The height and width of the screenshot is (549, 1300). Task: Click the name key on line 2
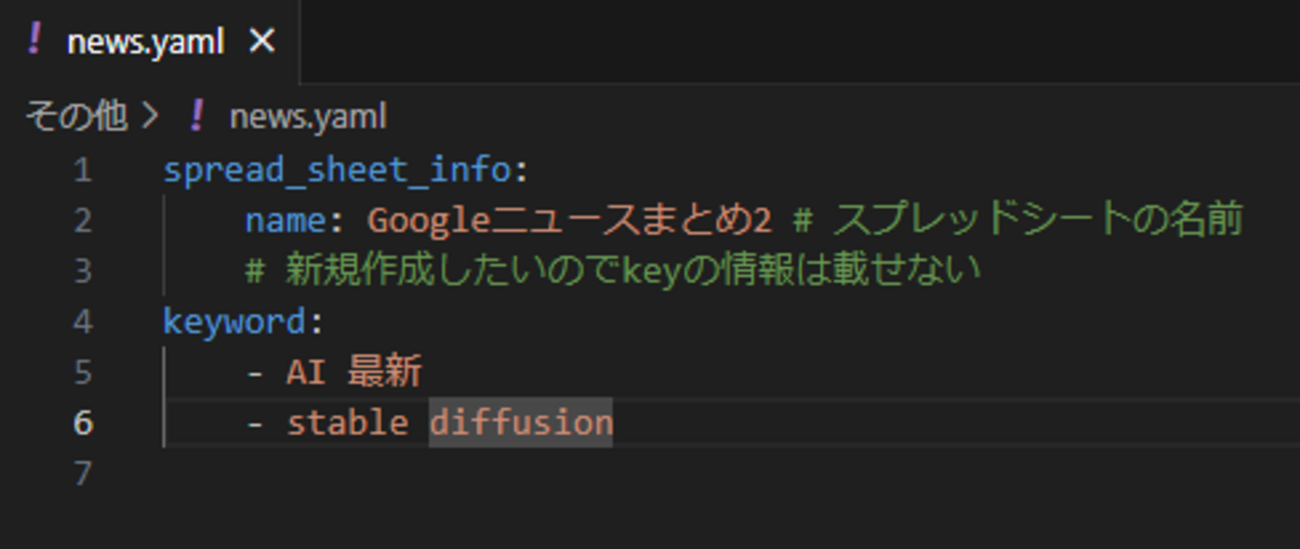point(286,220)
